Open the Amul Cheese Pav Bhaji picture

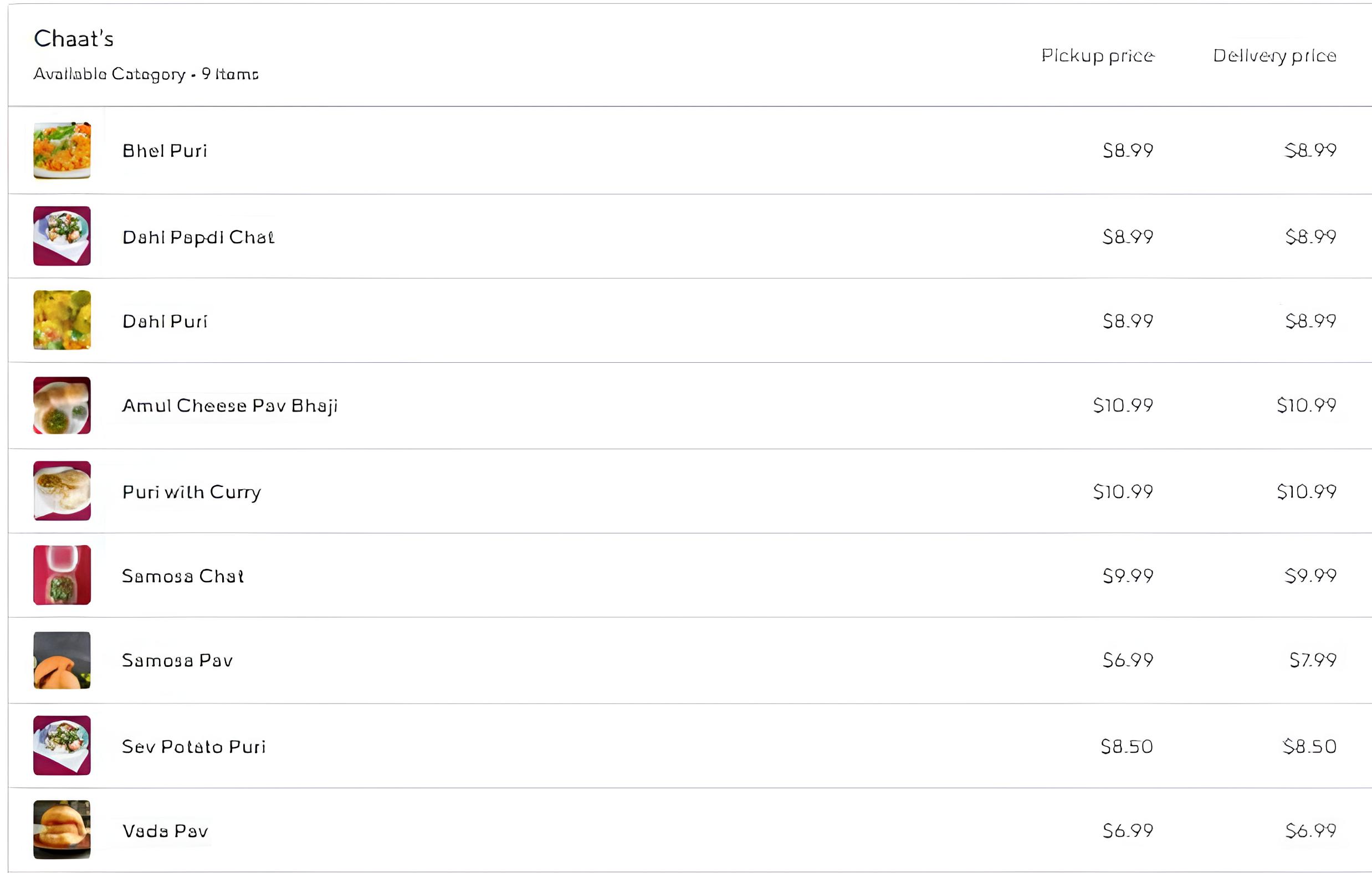tap(62, 405)
